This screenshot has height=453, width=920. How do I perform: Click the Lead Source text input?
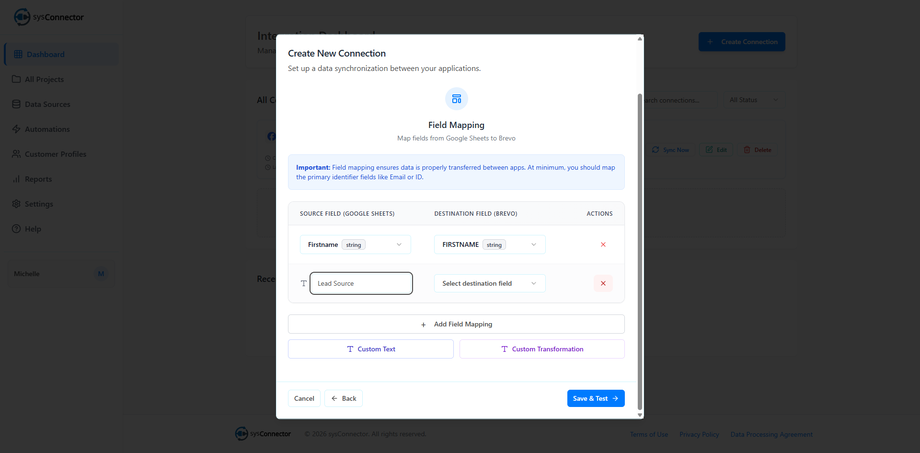(361, 284)
